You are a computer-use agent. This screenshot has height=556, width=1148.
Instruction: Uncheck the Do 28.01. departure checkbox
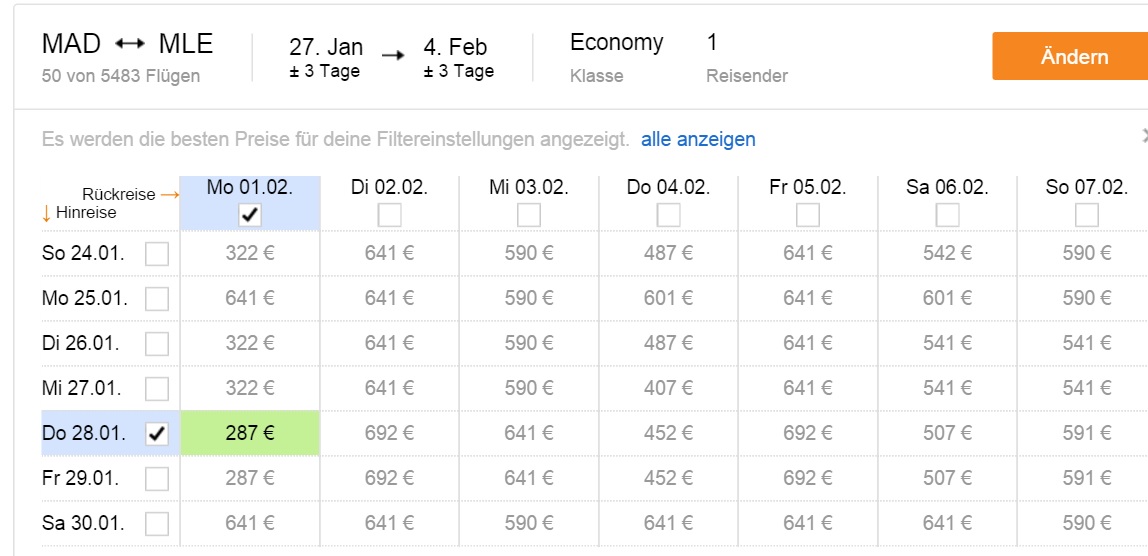coord(157,434)
